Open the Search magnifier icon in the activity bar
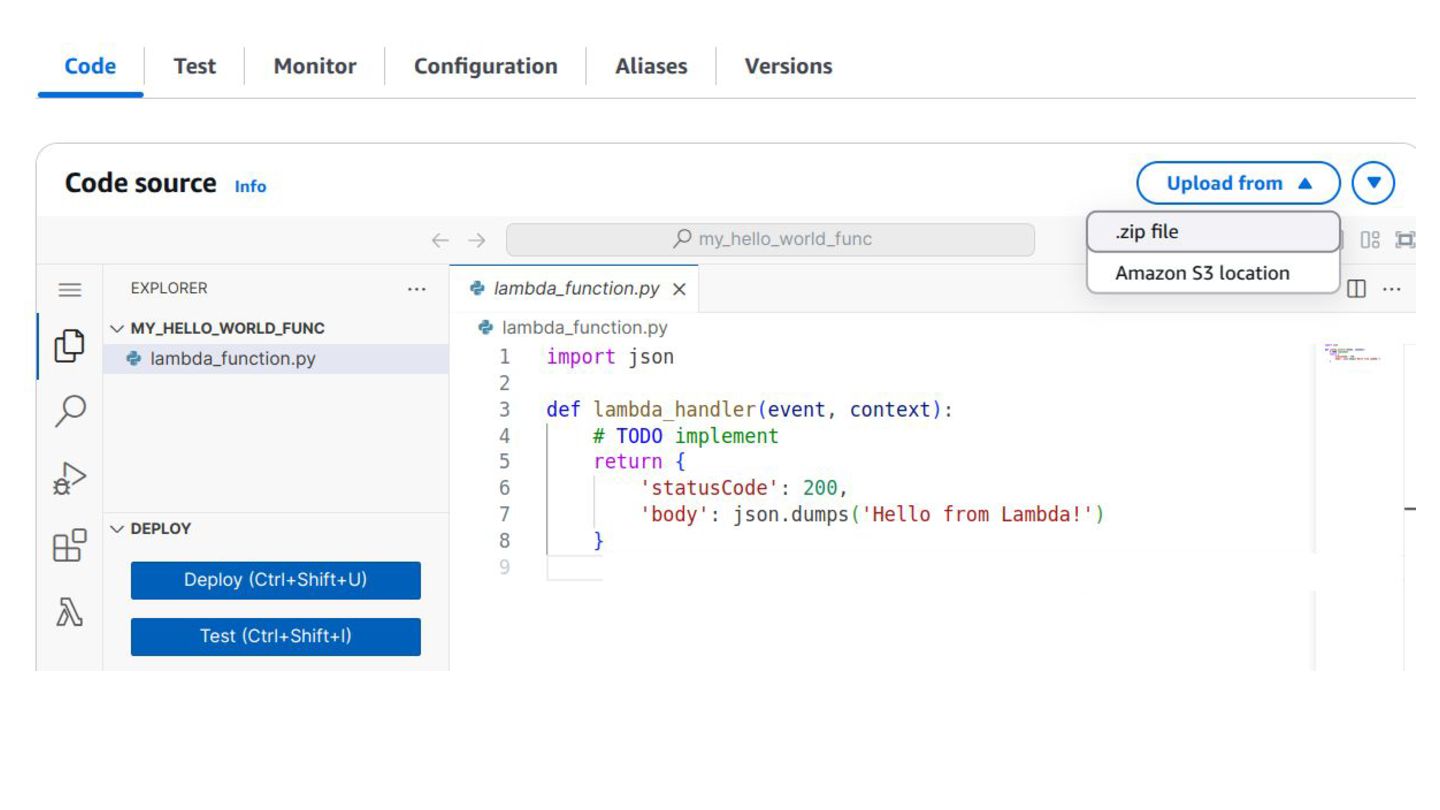This screenshot has height=810, width=1440. pos(69,410)
